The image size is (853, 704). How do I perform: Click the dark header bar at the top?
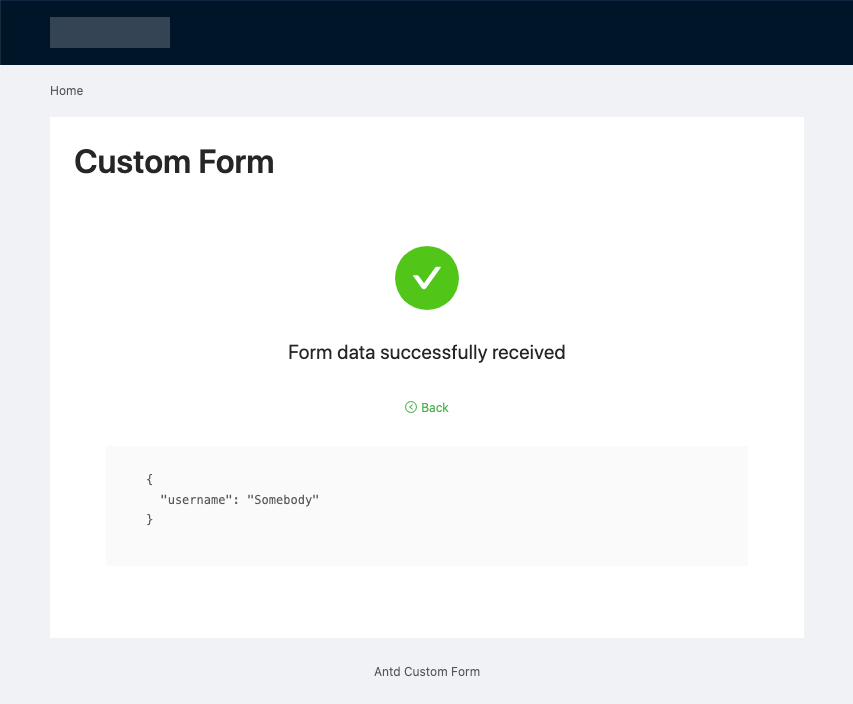(500, 32)
